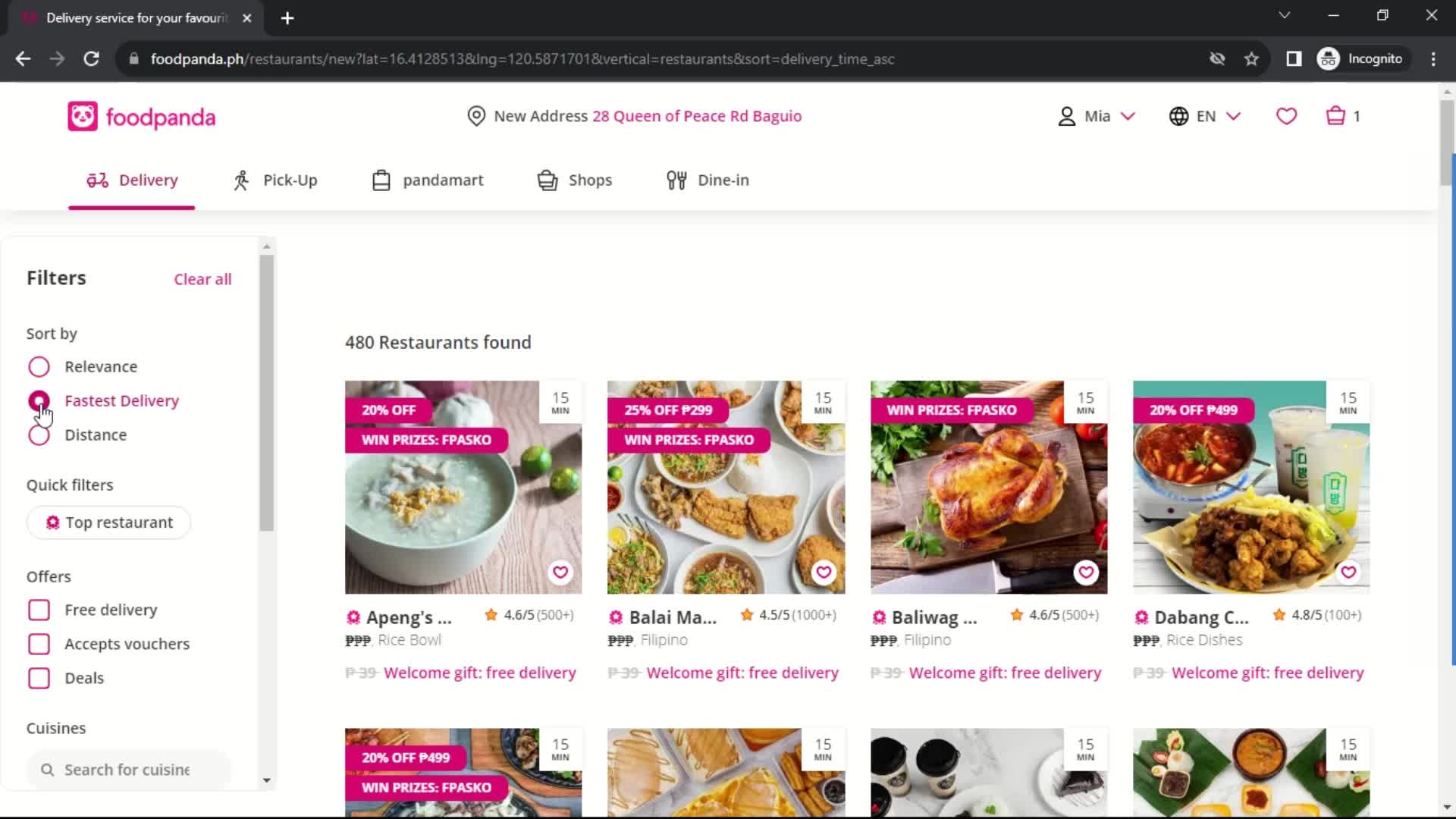Screen dimensions: 1456x819
Task: Open the Balai Ma... restaurant name link
Action: (x=673, y=618)
